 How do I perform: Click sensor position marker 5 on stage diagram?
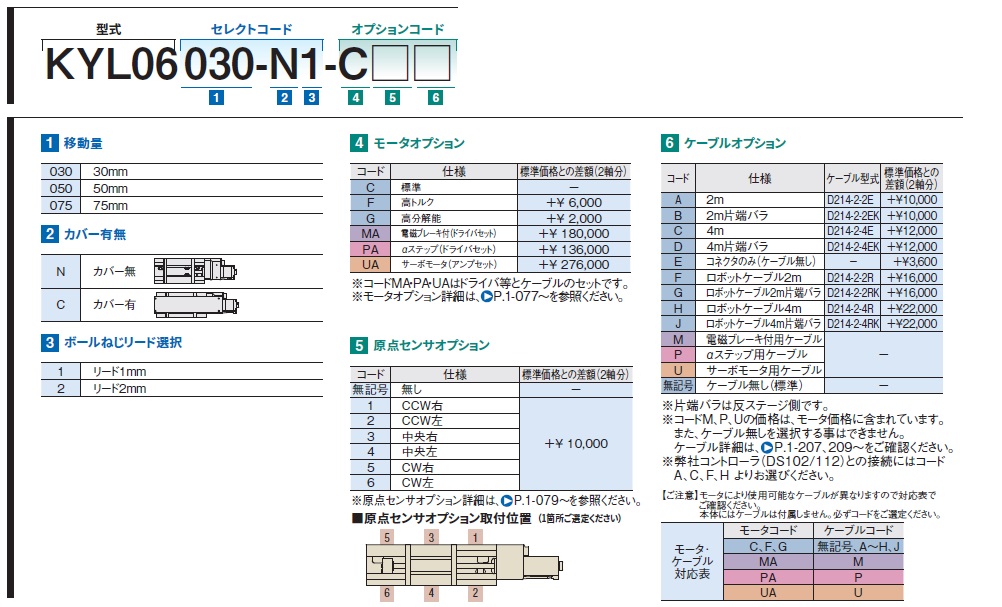click(x=385, y=537)
